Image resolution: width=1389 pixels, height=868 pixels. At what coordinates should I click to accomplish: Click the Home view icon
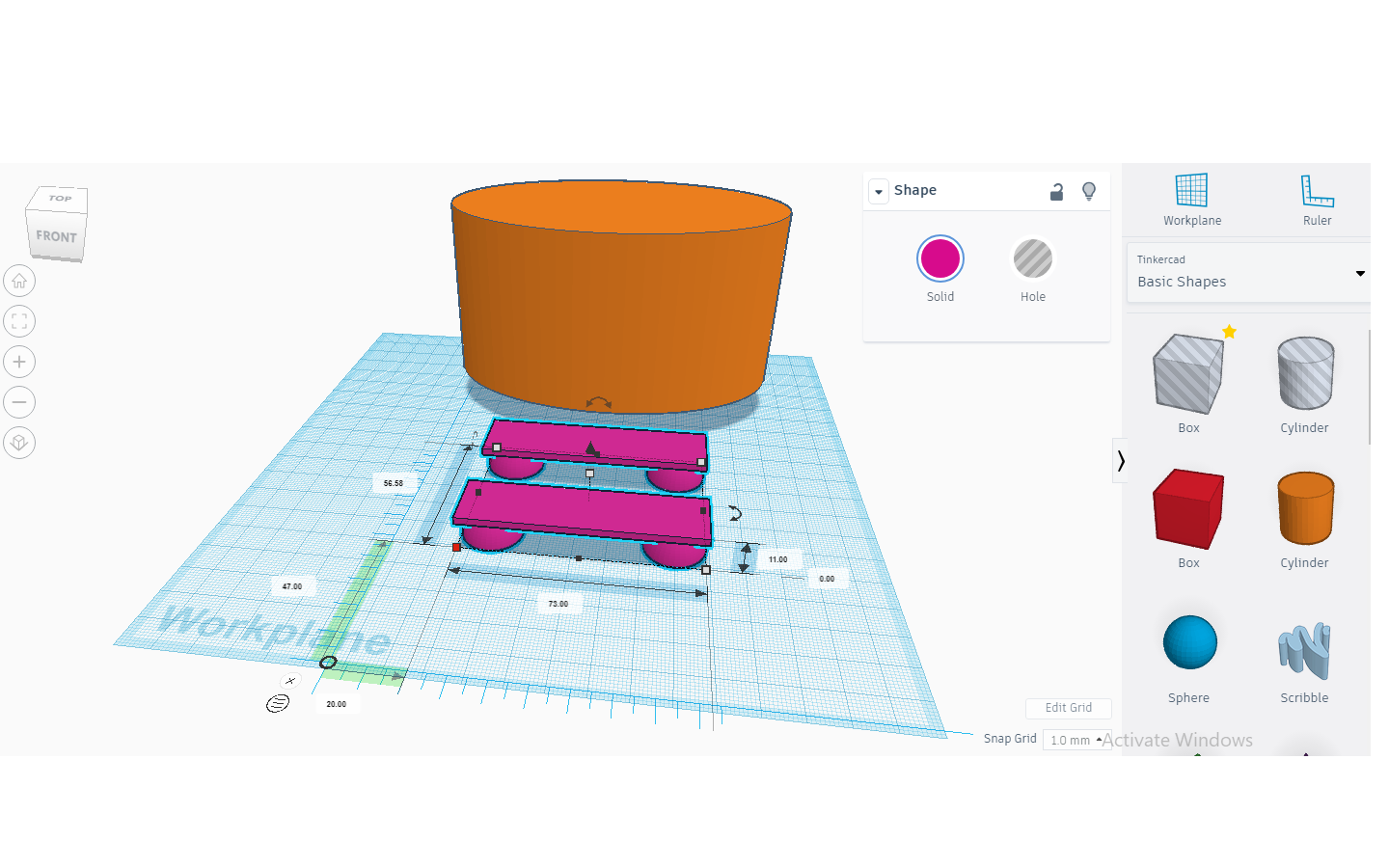click(x=19, y=281)
